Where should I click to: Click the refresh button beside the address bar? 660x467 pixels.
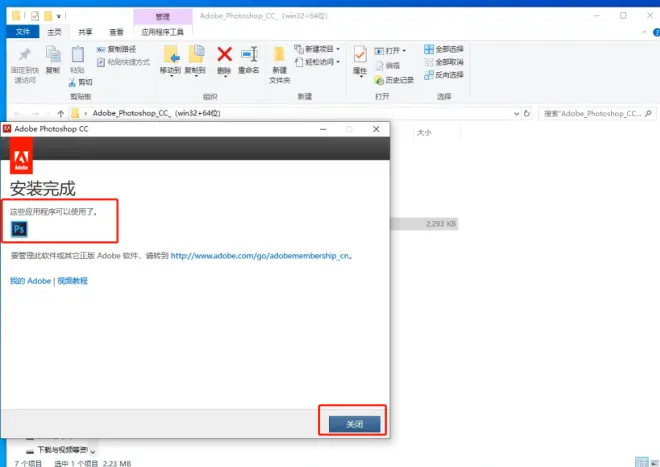[x=527, y=113]
